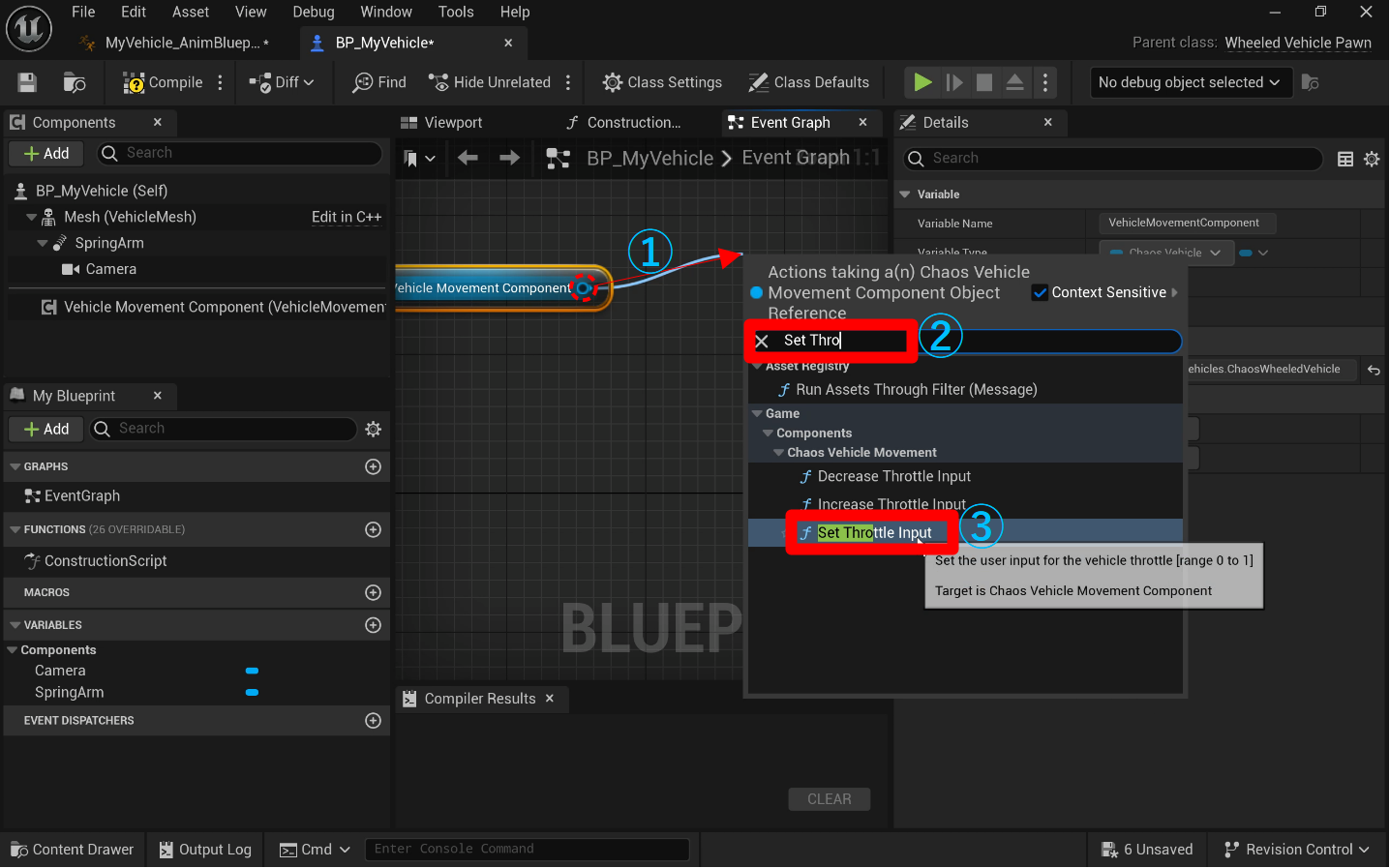Image resolution: width=1390 pixels, height=868 pixels.
Task: Click the debug object locate icon
Action: click(1311, 82)
